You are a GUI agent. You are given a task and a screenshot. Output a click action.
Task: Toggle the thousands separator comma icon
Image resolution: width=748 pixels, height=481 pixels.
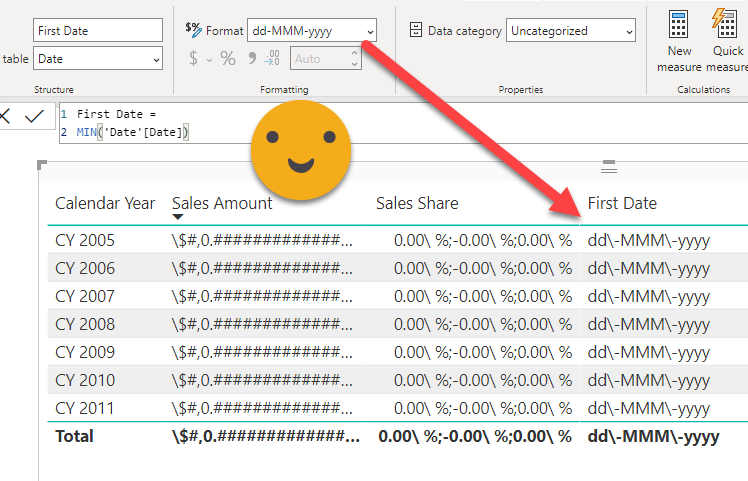pos(253,59)
